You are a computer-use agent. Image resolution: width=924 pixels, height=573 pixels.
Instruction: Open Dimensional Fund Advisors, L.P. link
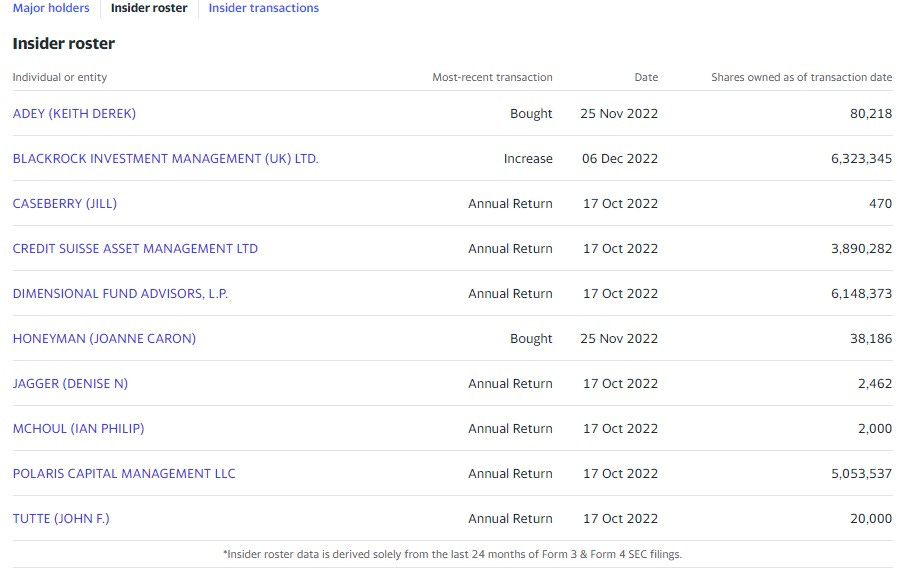[x=120, y=293]
